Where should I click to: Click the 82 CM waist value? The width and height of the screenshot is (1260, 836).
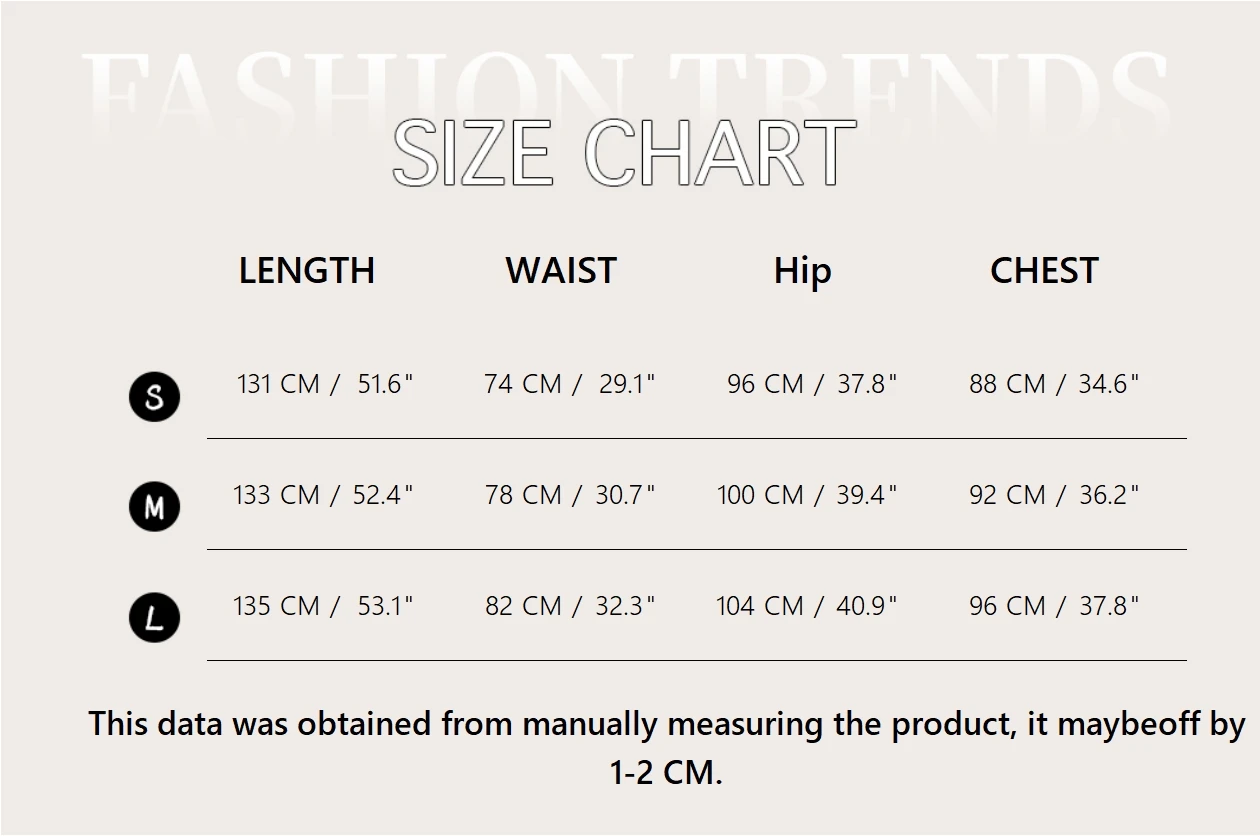pyautogui.click(x=570, y=606)
